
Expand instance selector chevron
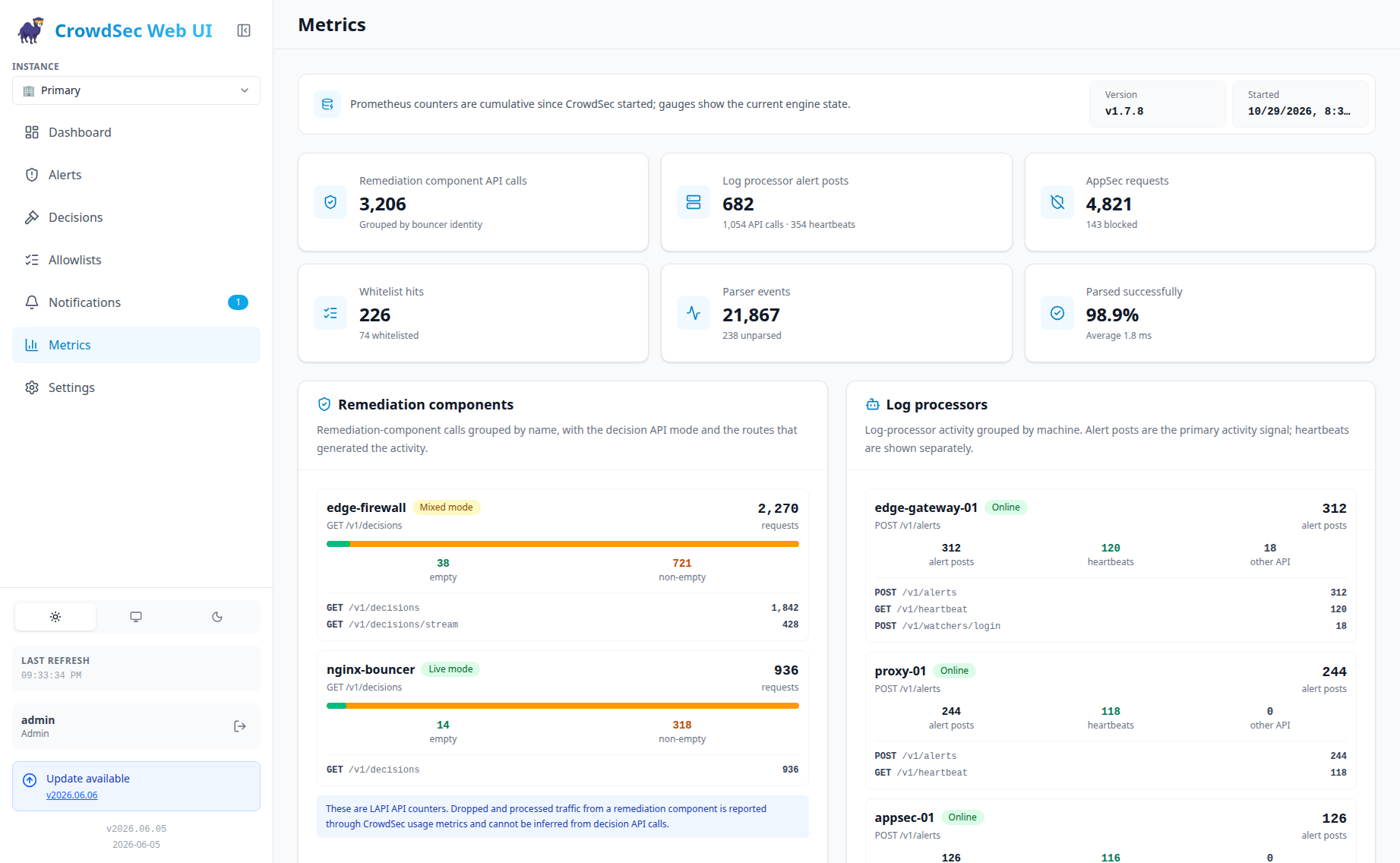pyautogui.click(x=245, y=90)
